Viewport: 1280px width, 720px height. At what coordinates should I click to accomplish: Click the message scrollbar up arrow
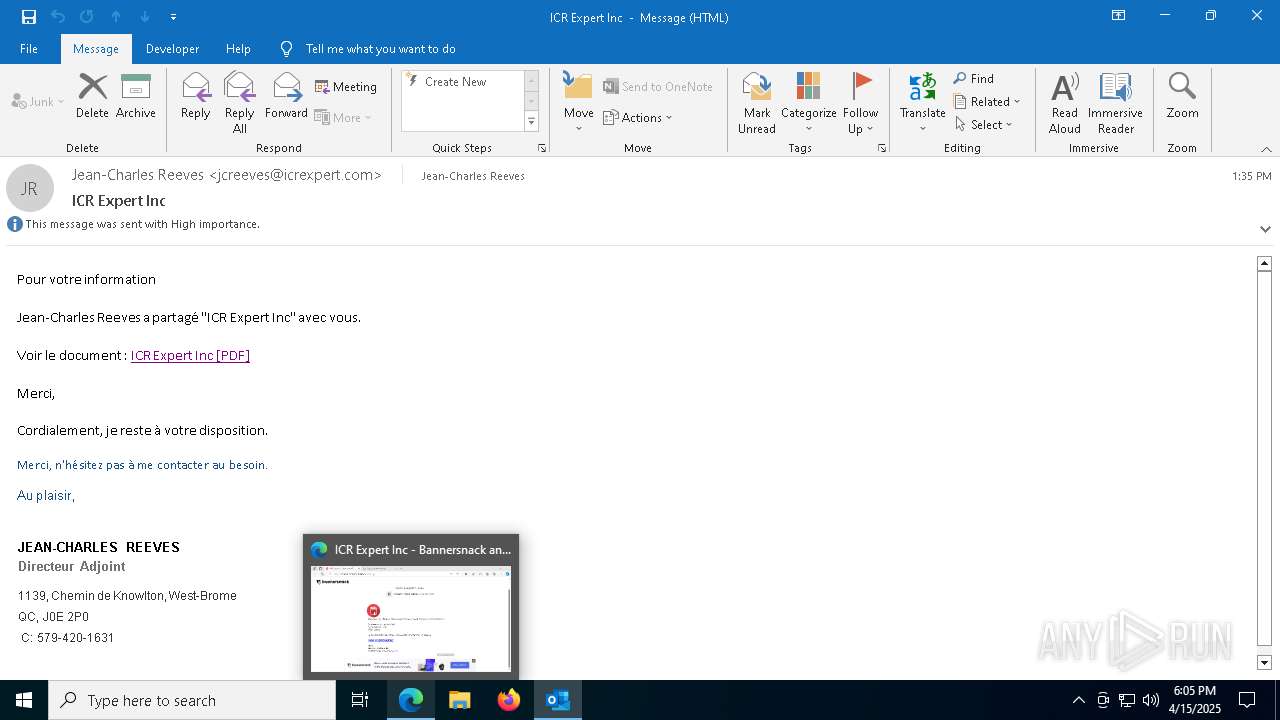(x=1264, y=263)
